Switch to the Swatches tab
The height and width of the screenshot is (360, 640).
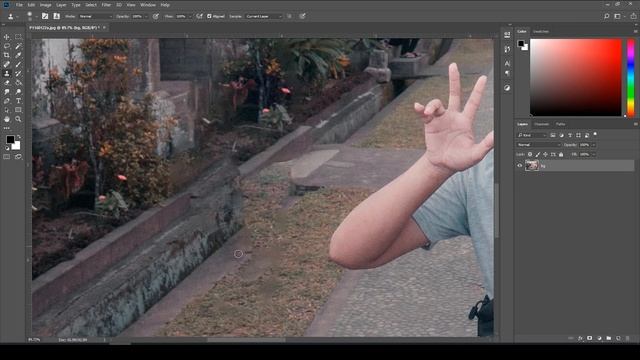(541, 31)
